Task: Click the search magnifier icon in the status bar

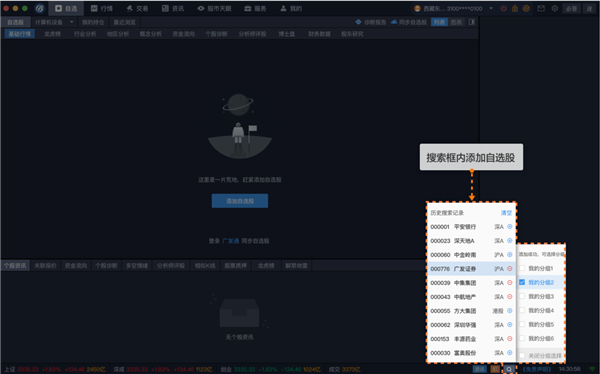Action: click(509, 369)
